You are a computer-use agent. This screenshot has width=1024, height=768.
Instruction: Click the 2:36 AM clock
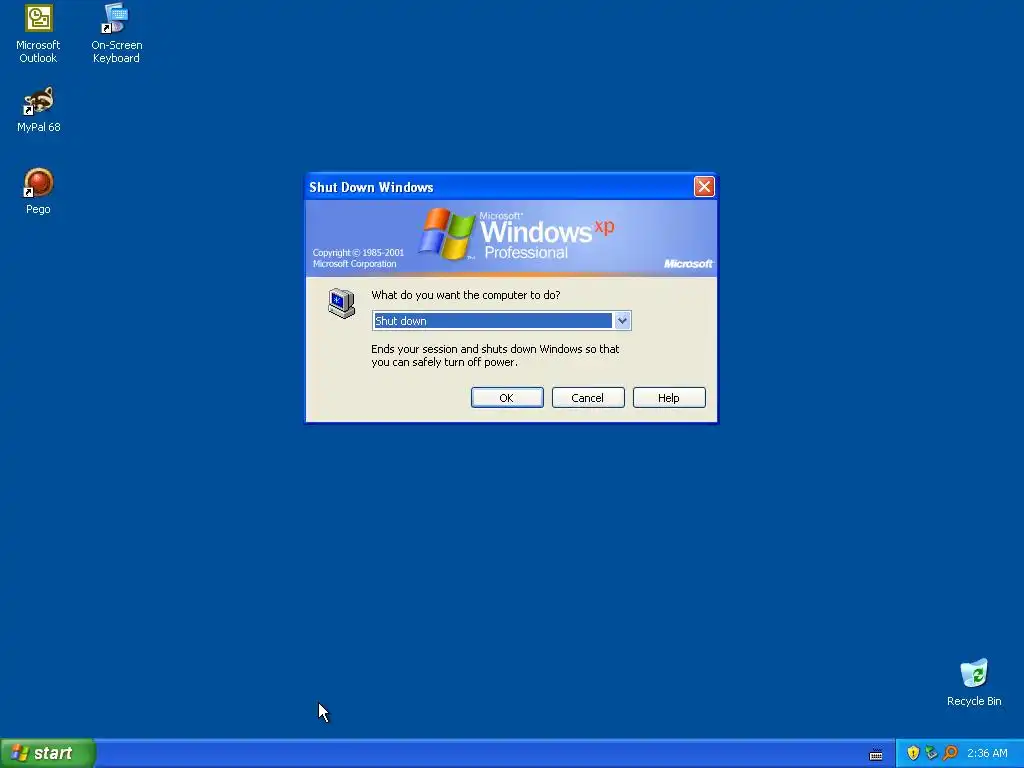click(987, 753)
